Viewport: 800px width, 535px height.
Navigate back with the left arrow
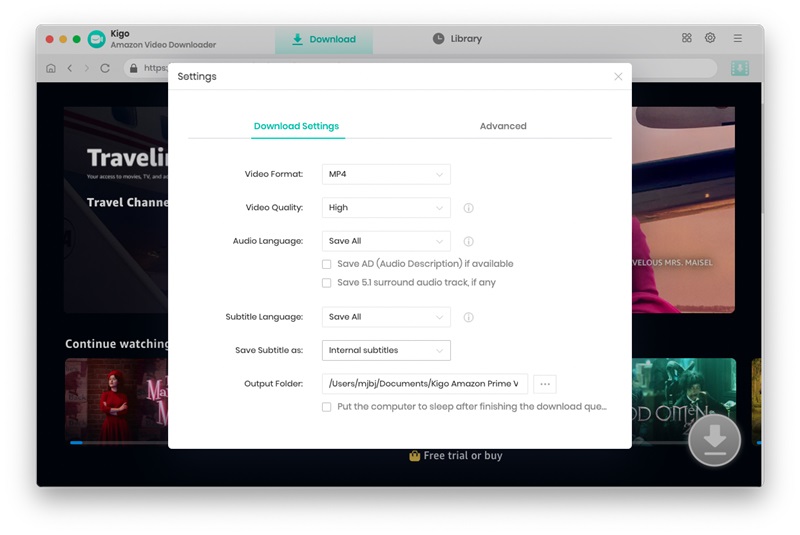point(70,68)
